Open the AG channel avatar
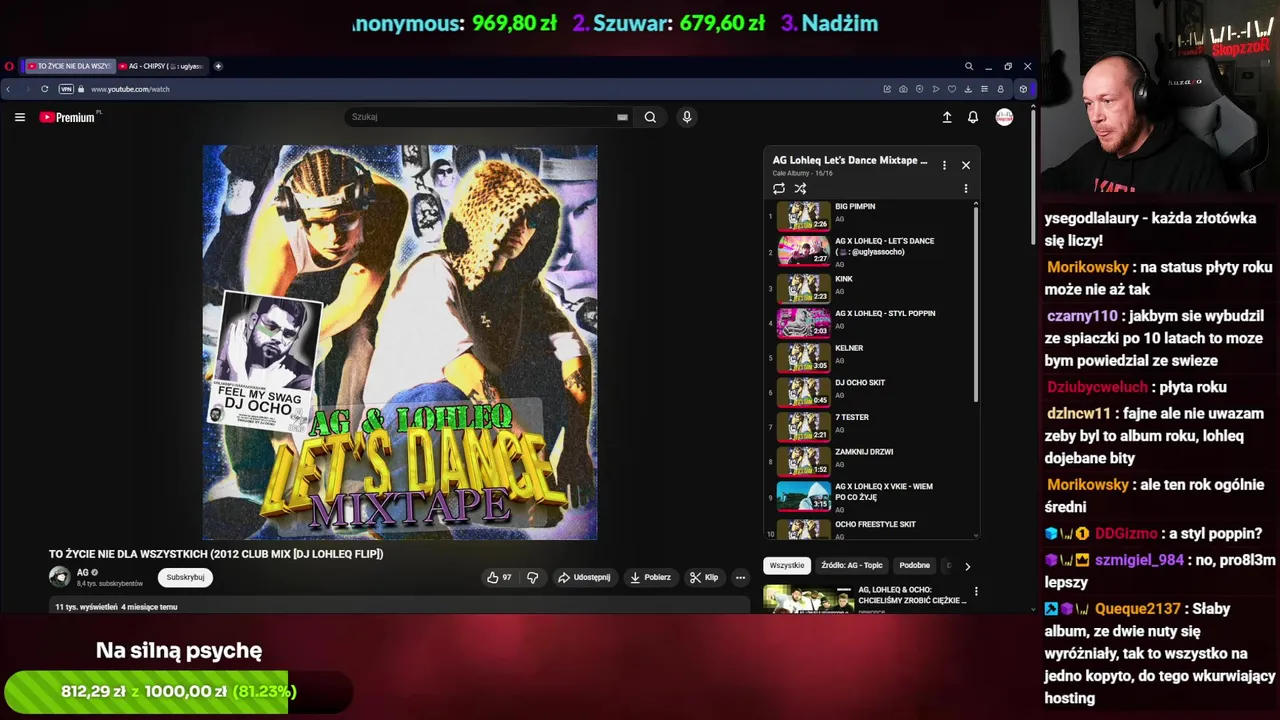This screenshot has width=1280, height=720. 59,577
